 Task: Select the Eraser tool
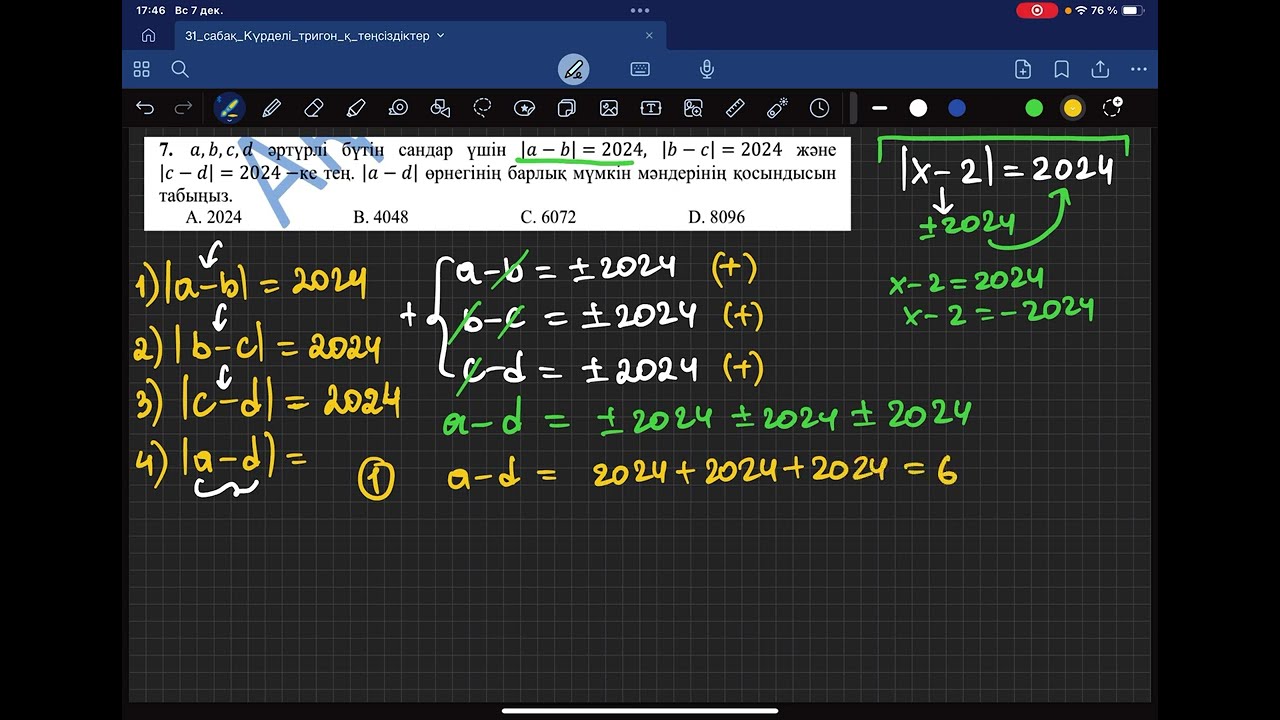click(x=313, y=108)
